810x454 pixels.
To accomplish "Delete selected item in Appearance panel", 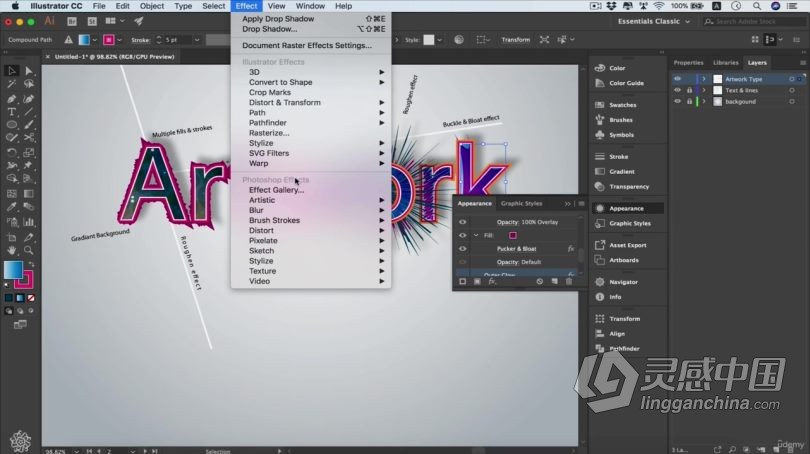I will point(569,281).
